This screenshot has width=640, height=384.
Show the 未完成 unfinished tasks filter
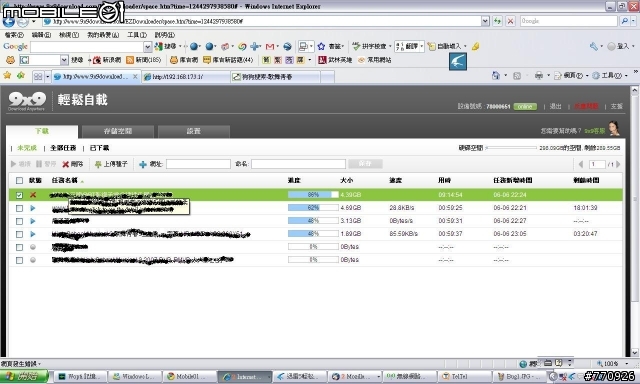27,148
